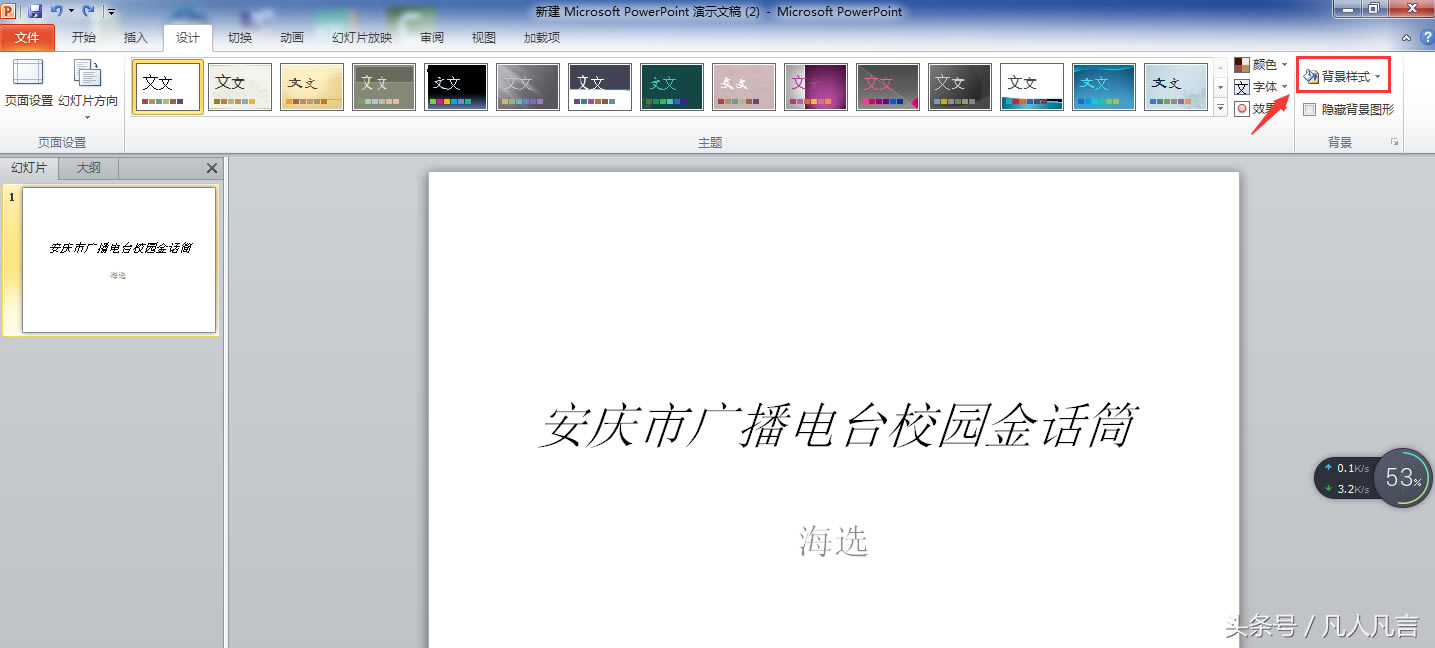
Task: Click the Undo arrow icon
Action: point(56,11)
